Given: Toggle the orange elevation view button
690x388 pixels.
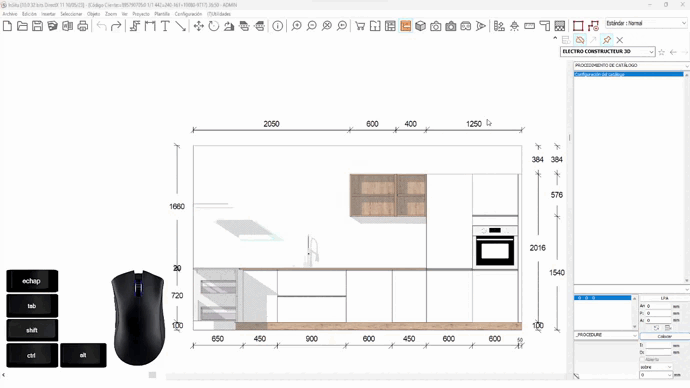Looking at the screenshot, I should point(405,26).
